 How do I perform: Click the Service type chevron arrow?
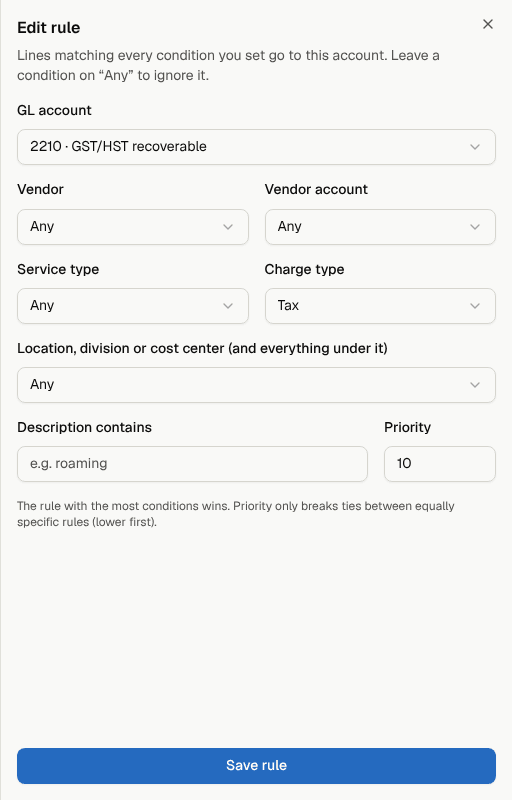pyautogui.click(x=228, y=306)
